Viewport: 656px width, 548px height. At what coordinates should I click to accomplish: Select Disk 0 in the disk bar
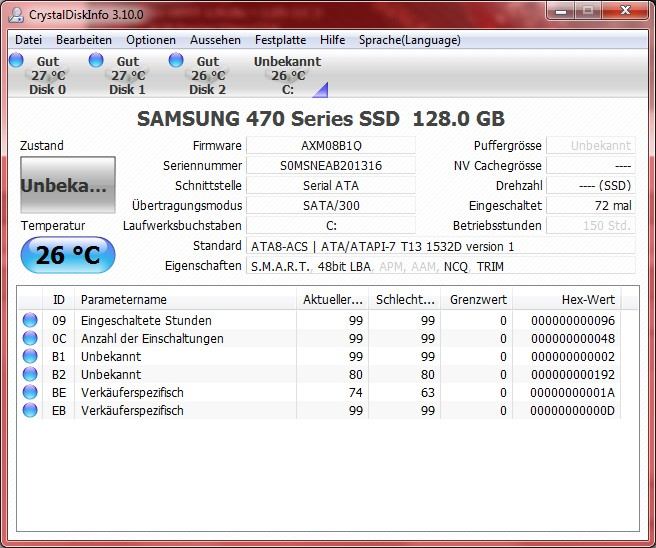[48, 75]
